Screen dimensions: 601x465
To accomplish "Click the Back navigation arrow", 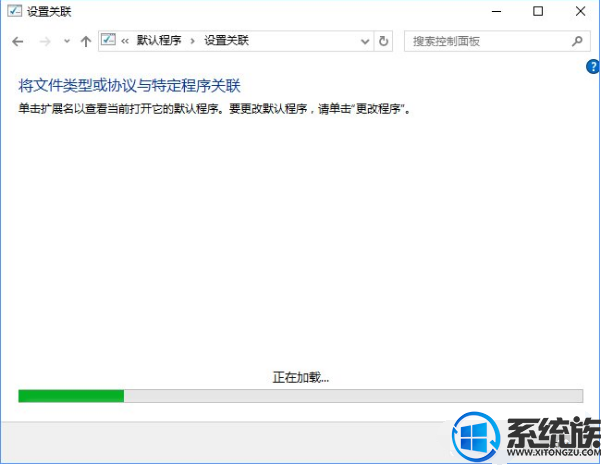I will [x=18, y=41].
